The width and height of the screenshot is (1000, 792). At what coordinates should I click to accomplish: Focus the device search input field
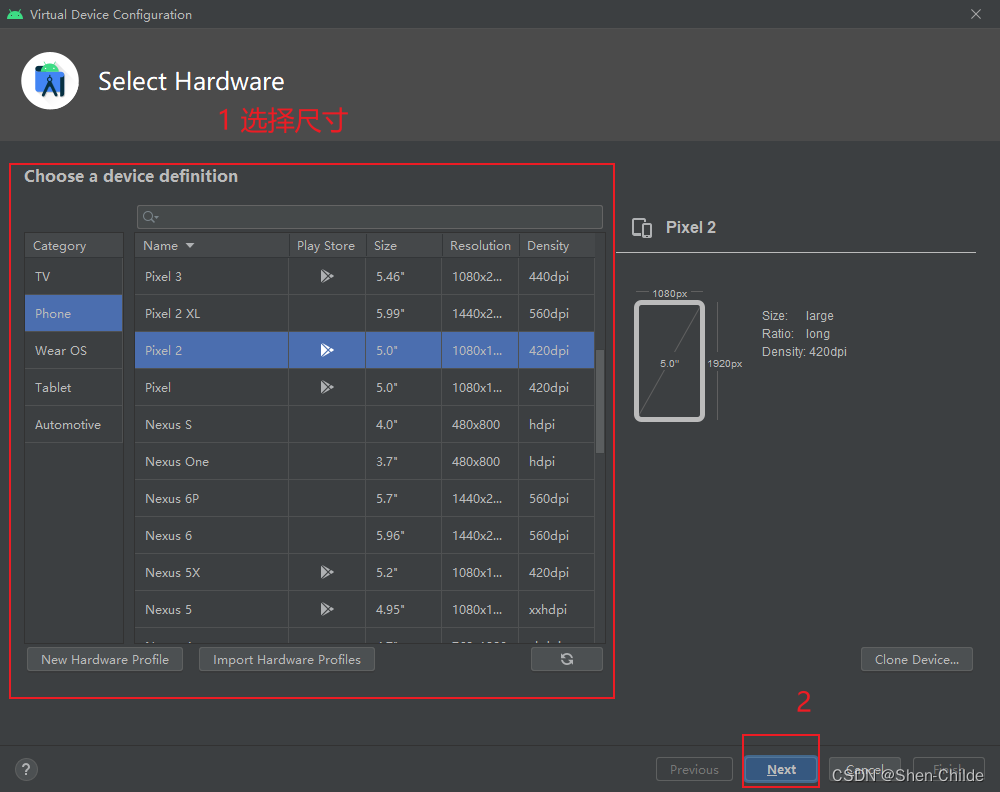(x=370, y=217)
